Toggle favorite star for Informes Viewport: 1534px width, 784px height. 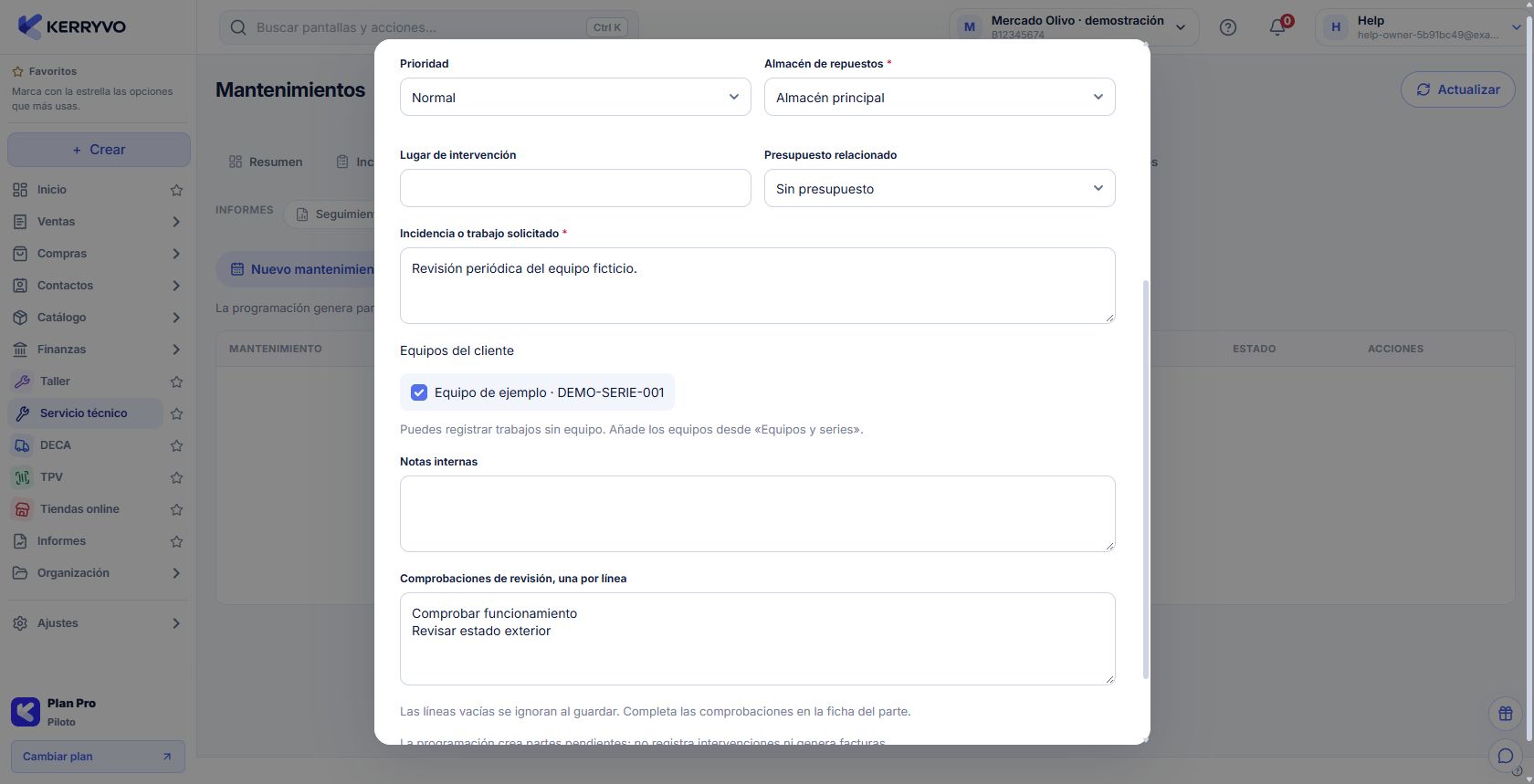(x=176, y=541)
